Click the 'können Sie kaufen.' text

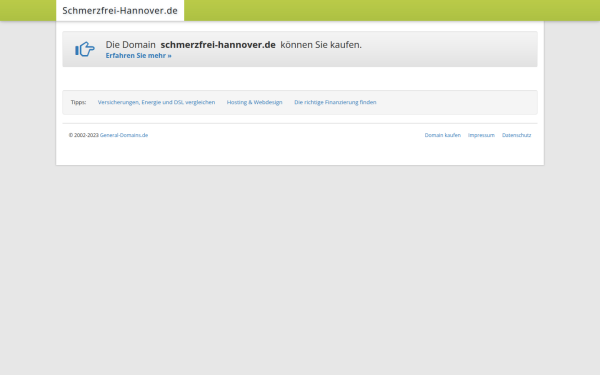click(x=321, y=45)
